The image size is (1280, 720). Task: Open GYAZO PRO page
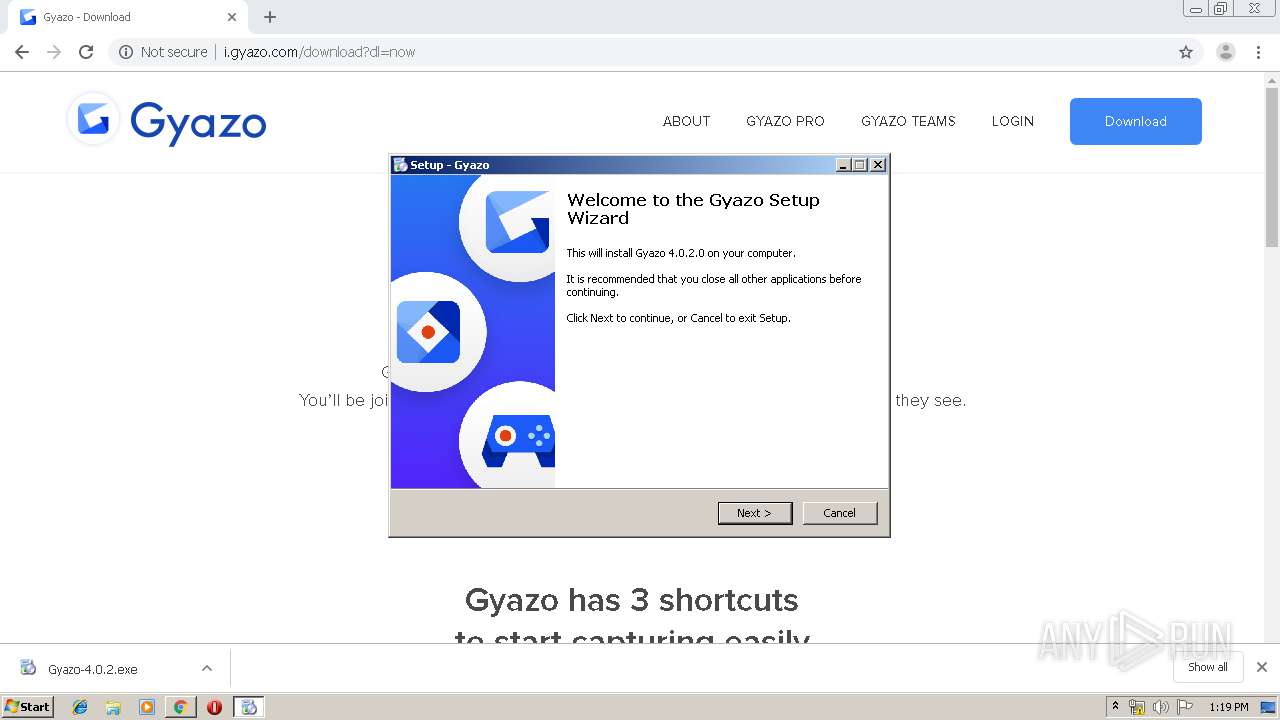click(785, 121)
